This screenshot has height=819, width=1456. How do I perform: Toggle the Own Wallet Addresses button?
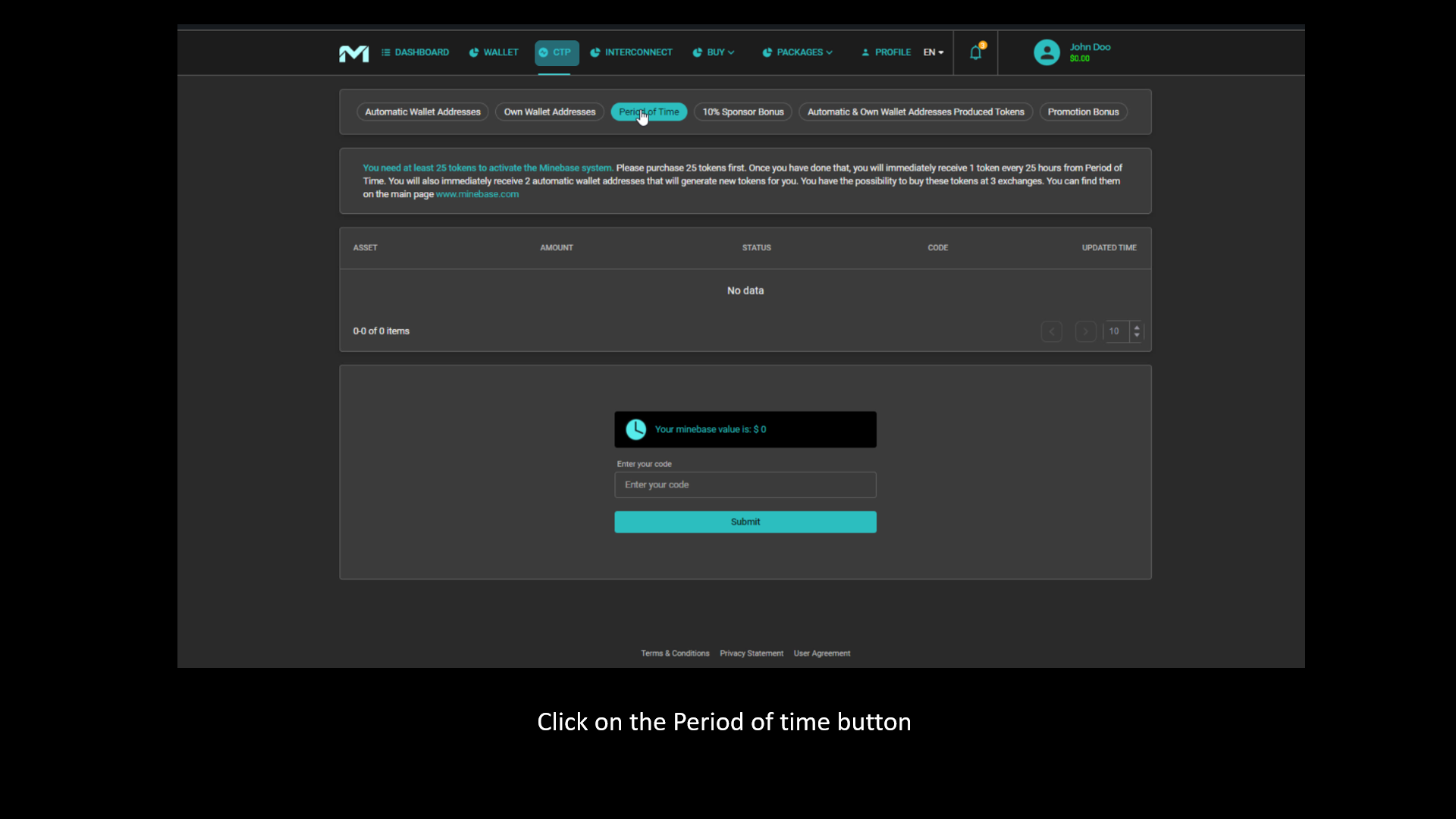point(550,111)
